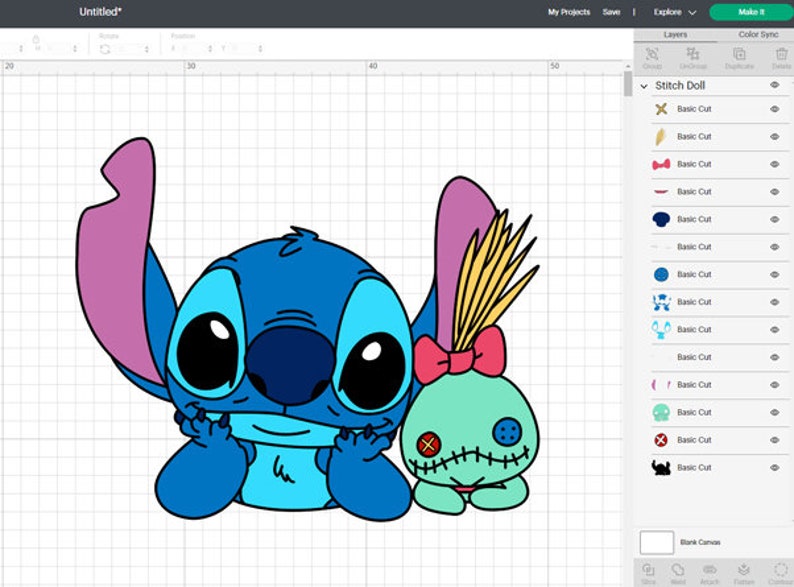Click the Blank Canvas white swatch

657,542
